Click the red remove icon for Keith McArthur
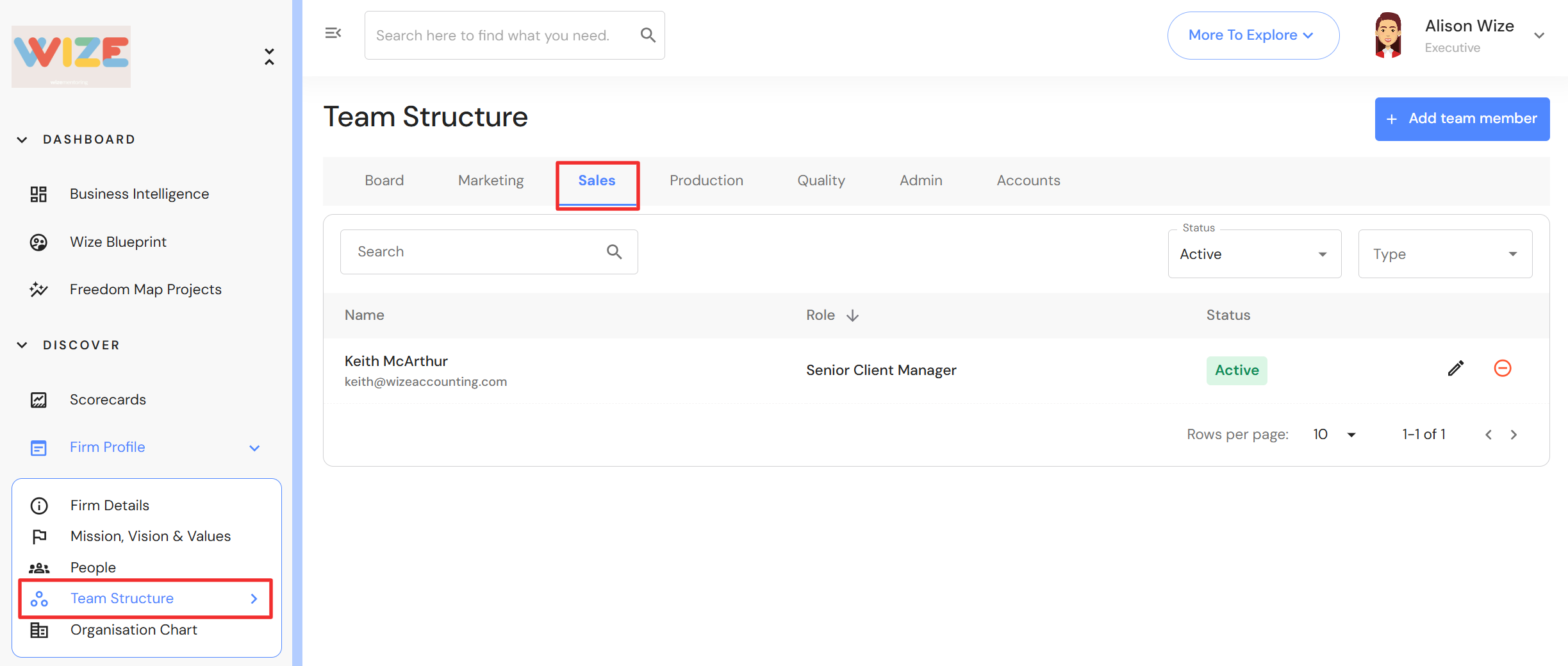The height and width of the screenshot is (666, 1568). tap(1502, 369)
